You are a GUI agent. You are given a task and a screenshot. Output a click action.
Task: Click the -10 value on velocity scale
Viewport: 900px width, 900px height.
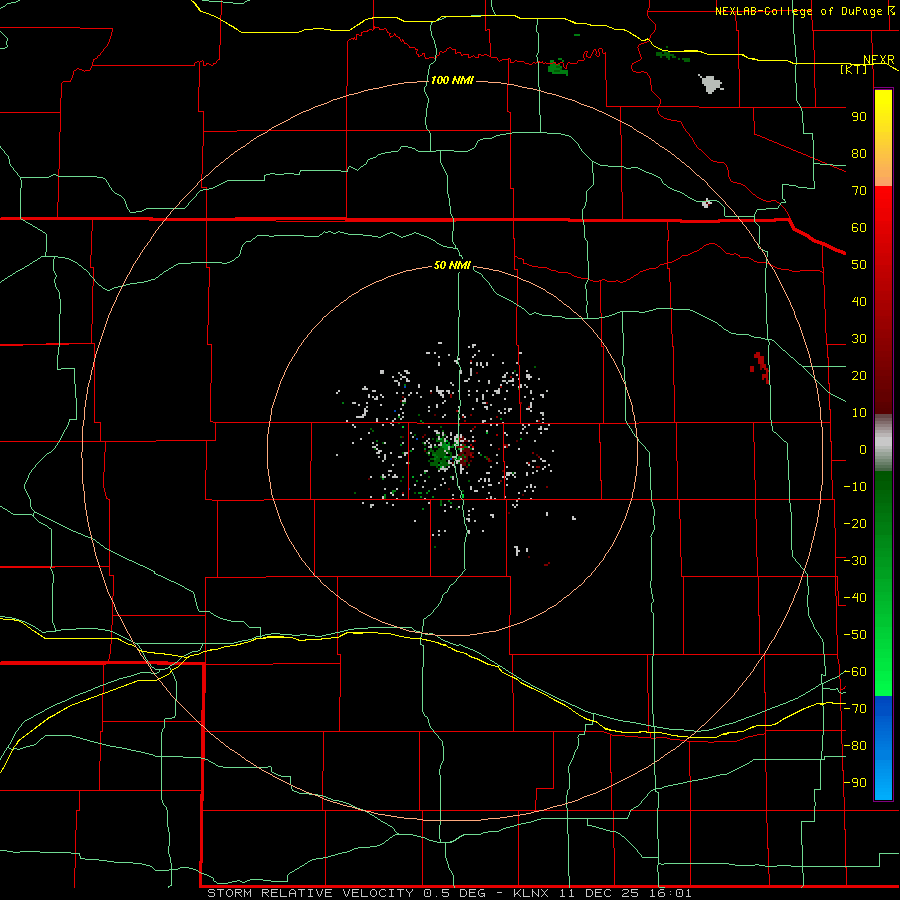click(x=855, y=487)
